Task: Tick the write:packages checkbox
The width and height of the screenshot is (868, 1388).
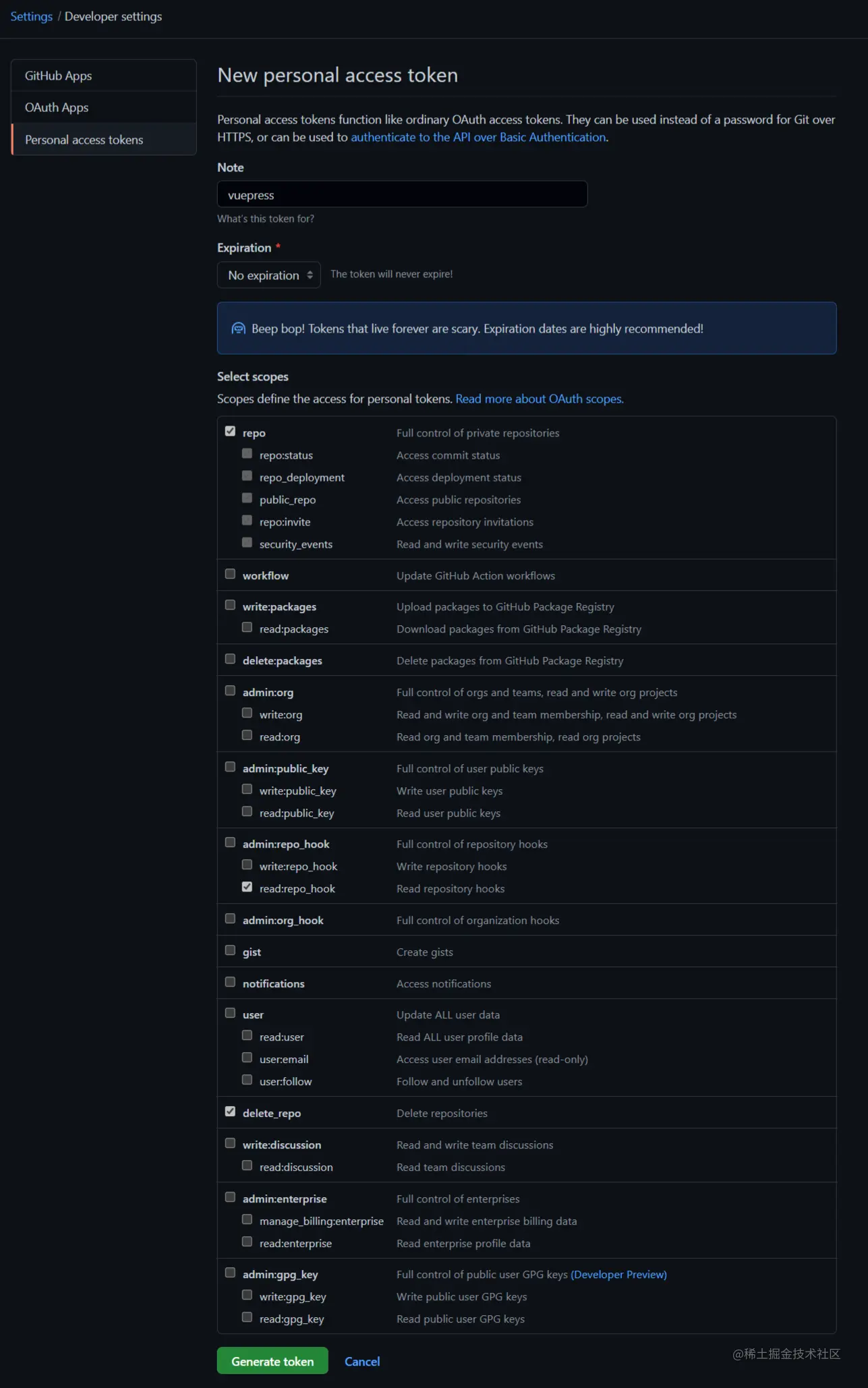Action: 230,605
